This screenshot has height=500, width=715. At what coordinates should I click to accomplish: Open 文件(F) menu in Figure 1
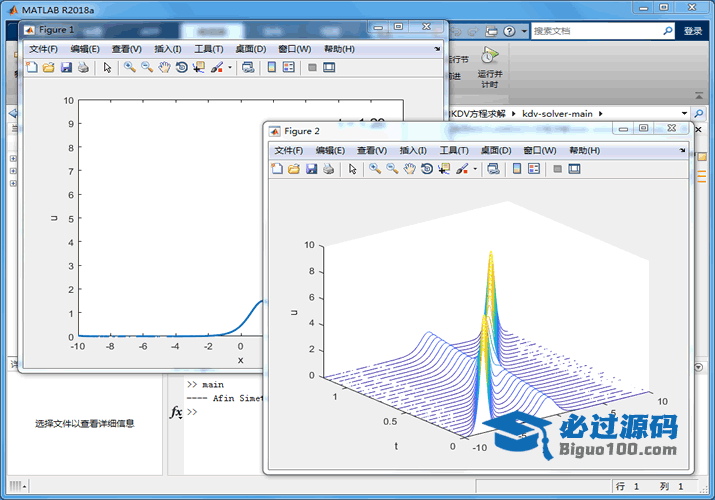point(43,48)
